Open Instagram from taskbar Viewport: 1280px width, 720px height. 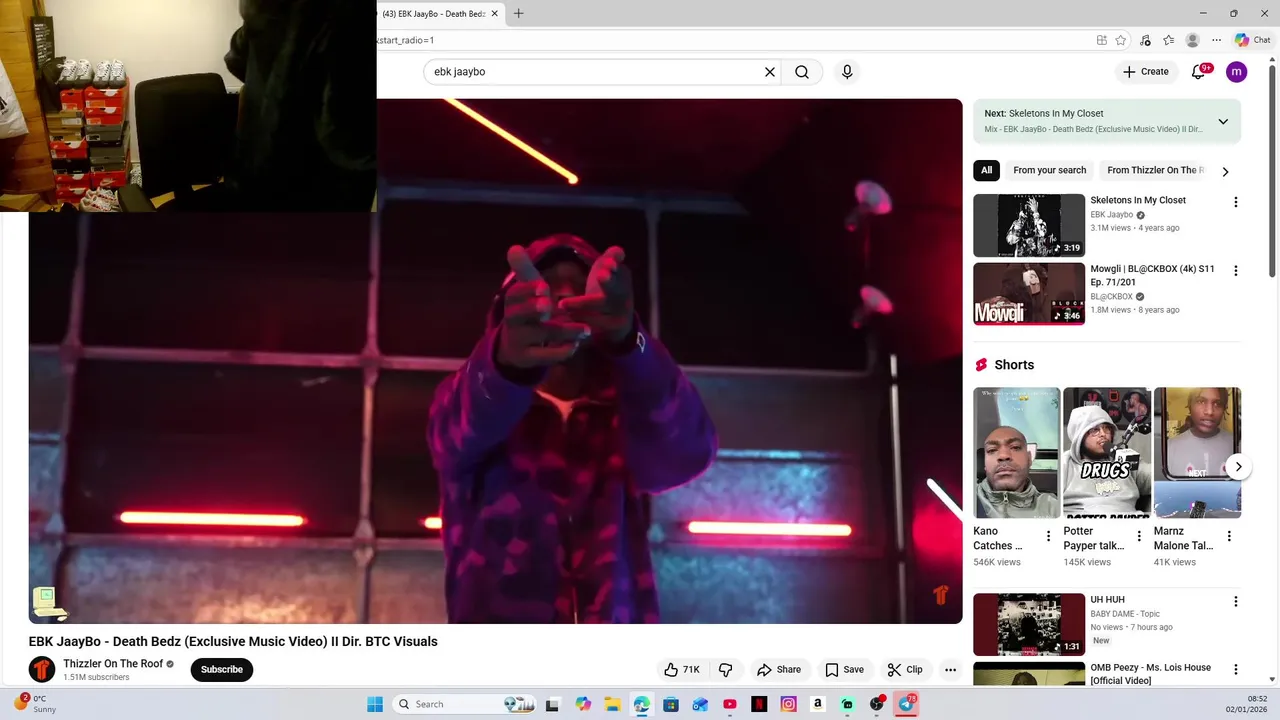click(x=788, y=704)
